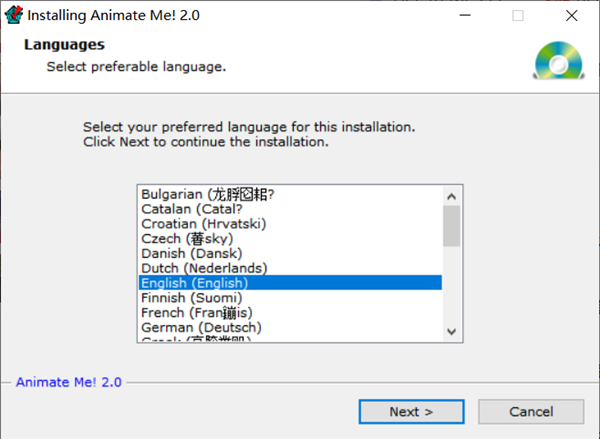The image size is (600, 439).
Task: Pick Dutch (Nederlands) language option
Action: tap(204, 268)
